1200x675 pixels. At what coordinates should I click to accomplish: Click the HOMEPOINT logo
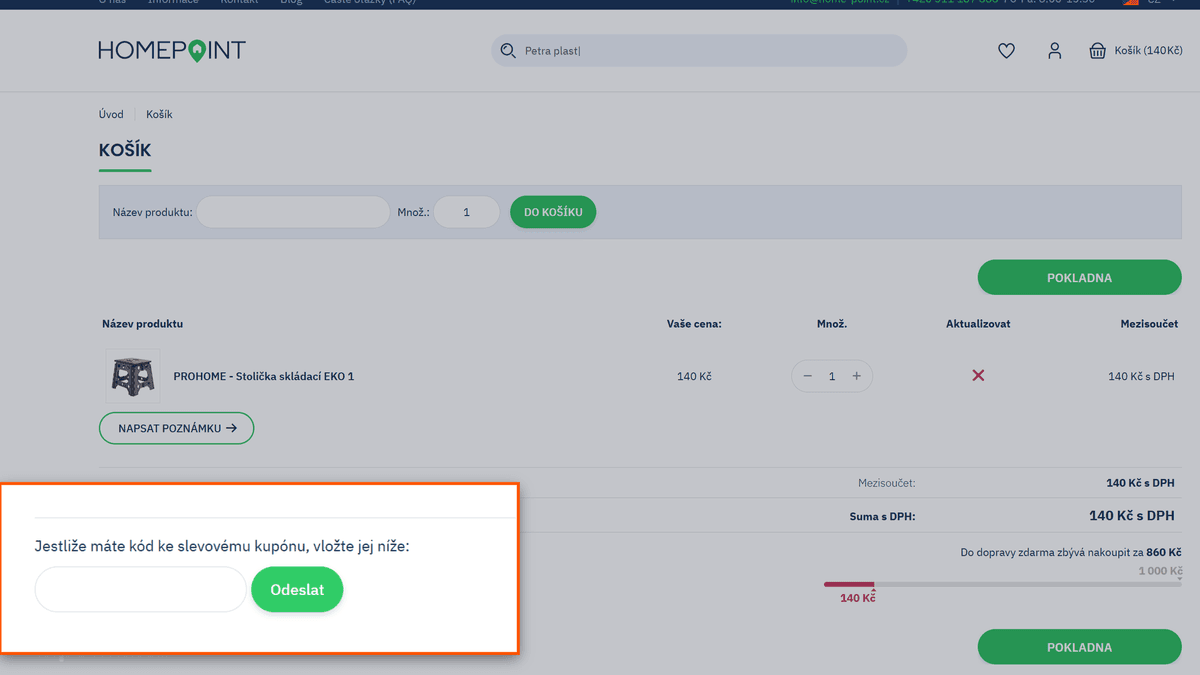pos(172,50)
